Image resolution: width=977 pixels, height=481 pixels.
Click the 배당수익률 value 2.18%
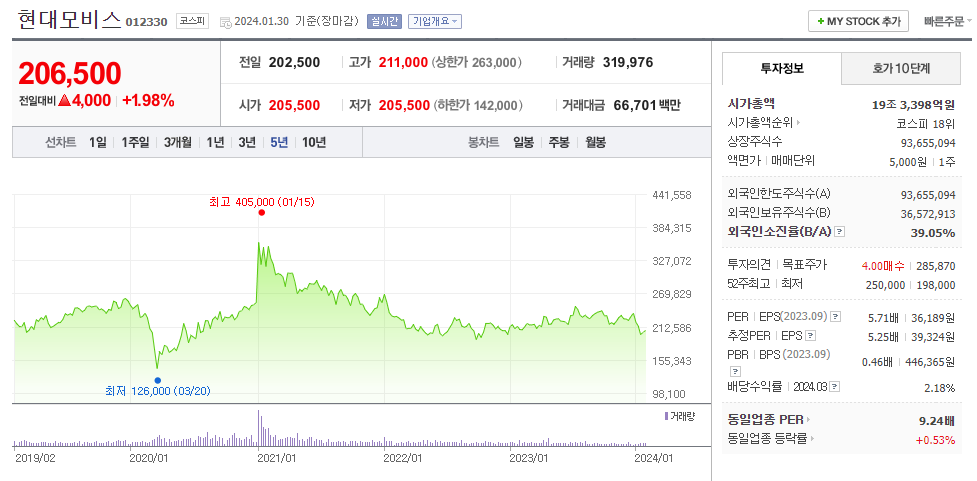[x=940, y=388]
